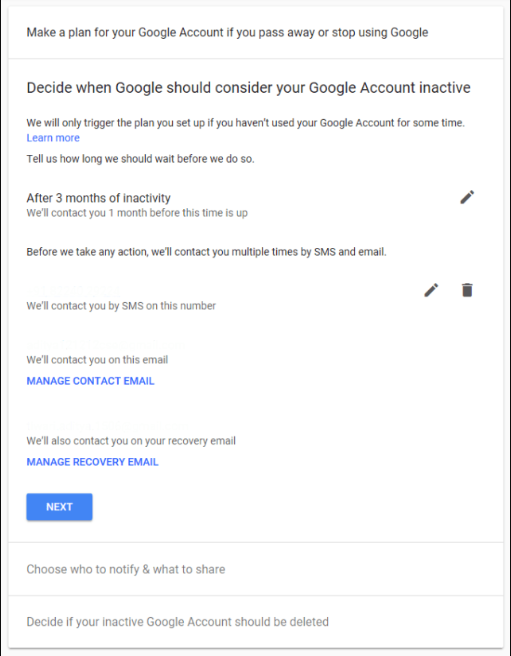Image resolution: width=511 pixels, height=656 pixels.
Task: Click text We'll contact you 1 month before
Action: [x=137, y=213]
